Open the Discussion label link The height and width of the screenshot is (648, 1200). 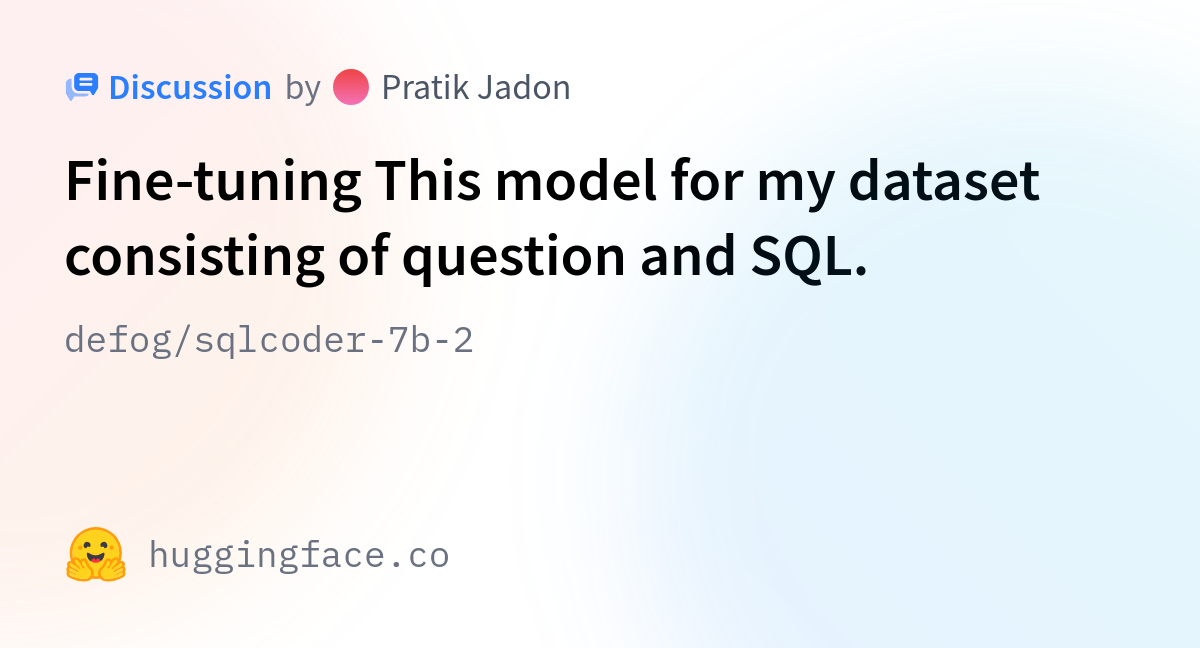[190, 88]
